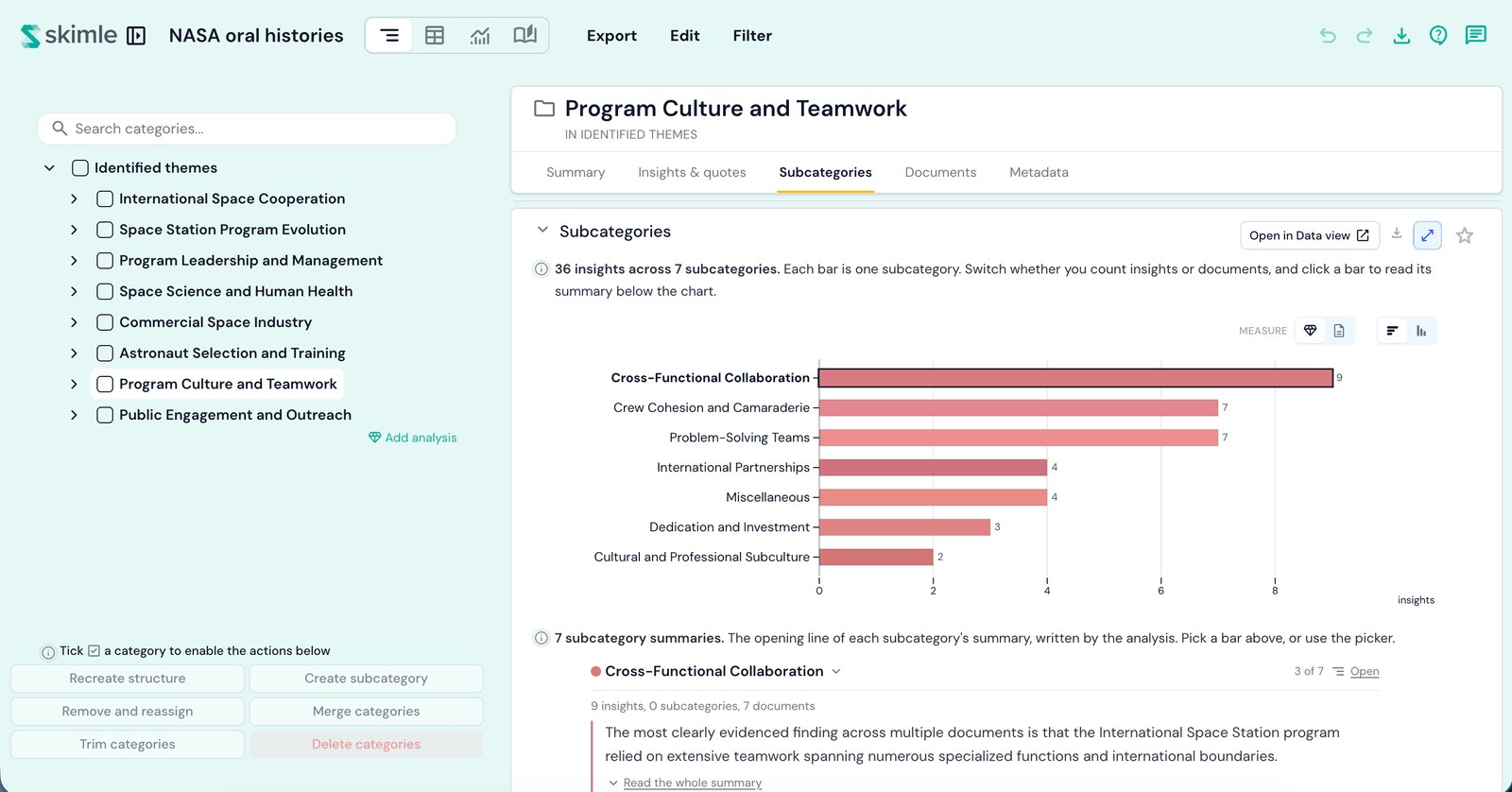Viewport: 1512px width, 792px height.
Task: Tick the Public Engagement and Outreach checkbox
Action: pyautogui.click(x=105, y=415)
